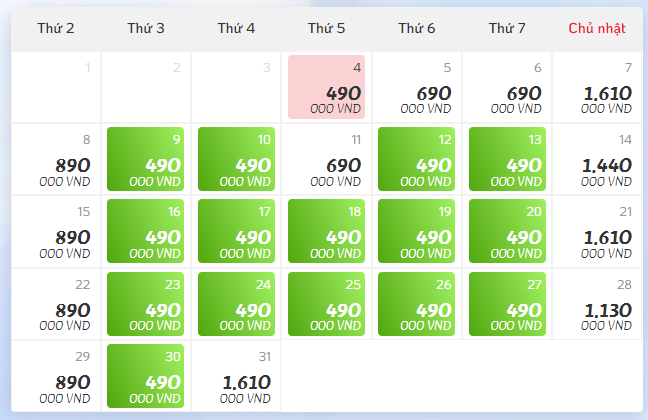Select green date 9 cell
The height and width of the screenshot is (420, 648).
(x=146, y=159)
